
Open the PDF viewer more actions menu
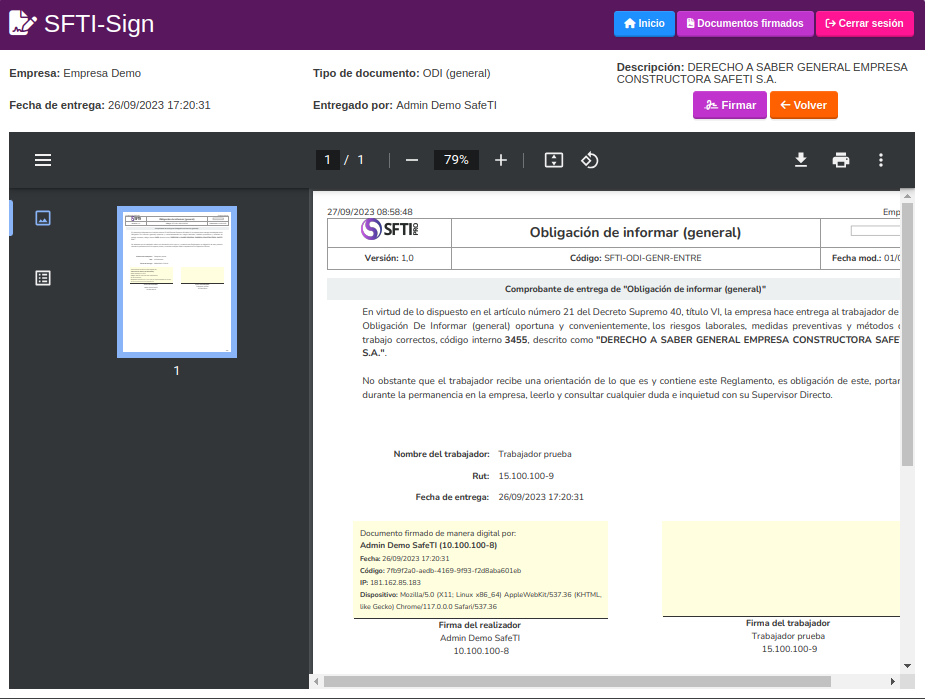pos(881,160)
